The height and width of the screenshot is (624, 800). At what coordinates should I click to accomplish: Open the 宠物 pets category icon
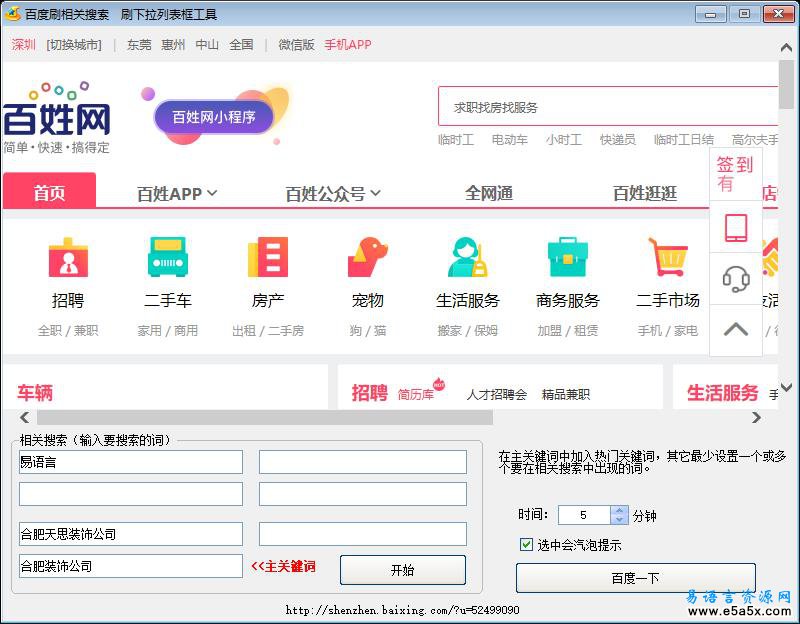[x=367, y=257]
